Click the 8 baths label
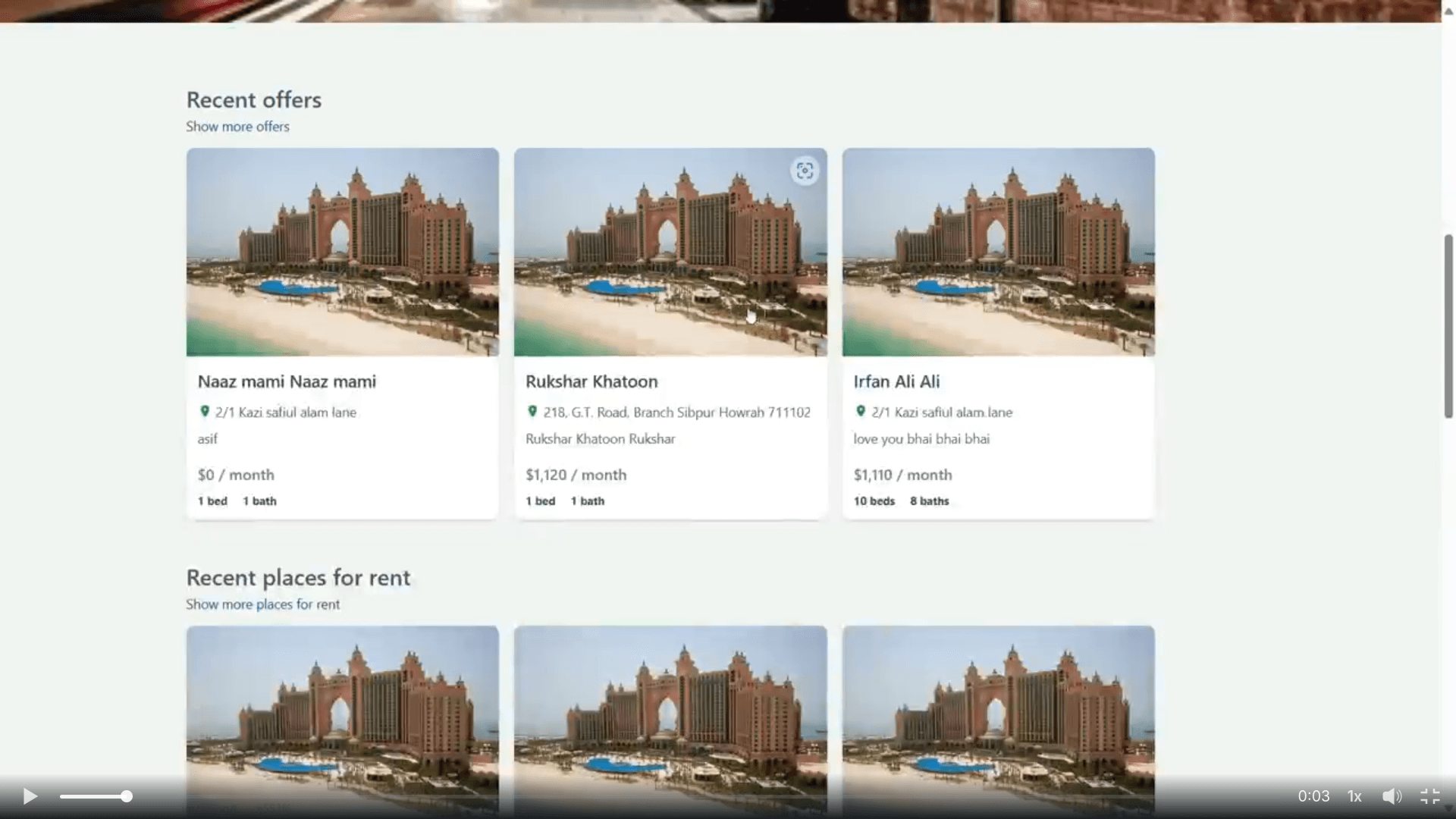The width and height of the screenshot is (1456, 819). (929, 501)
